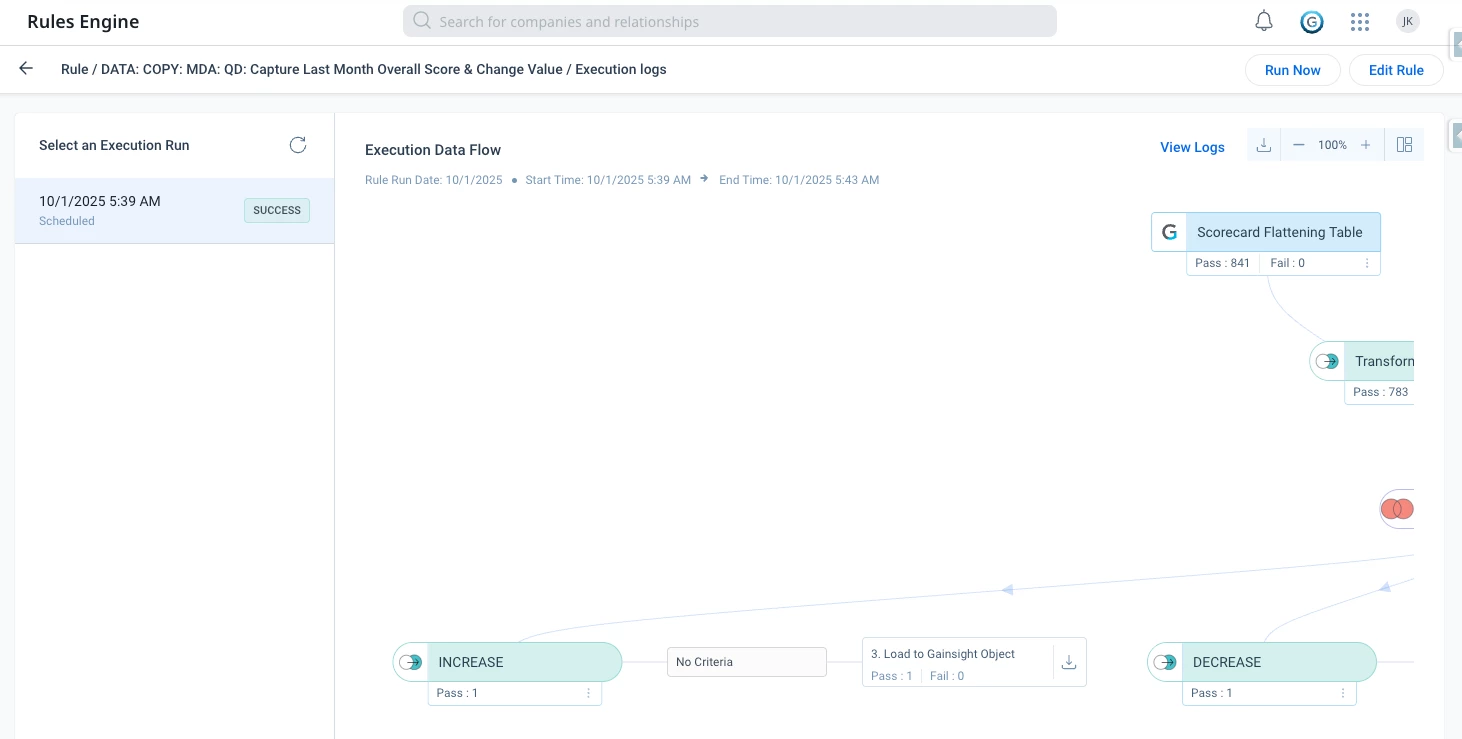Open the INCREASE node options menu
The width and height of the screenshot is (1462, 739).
(588, 693)
